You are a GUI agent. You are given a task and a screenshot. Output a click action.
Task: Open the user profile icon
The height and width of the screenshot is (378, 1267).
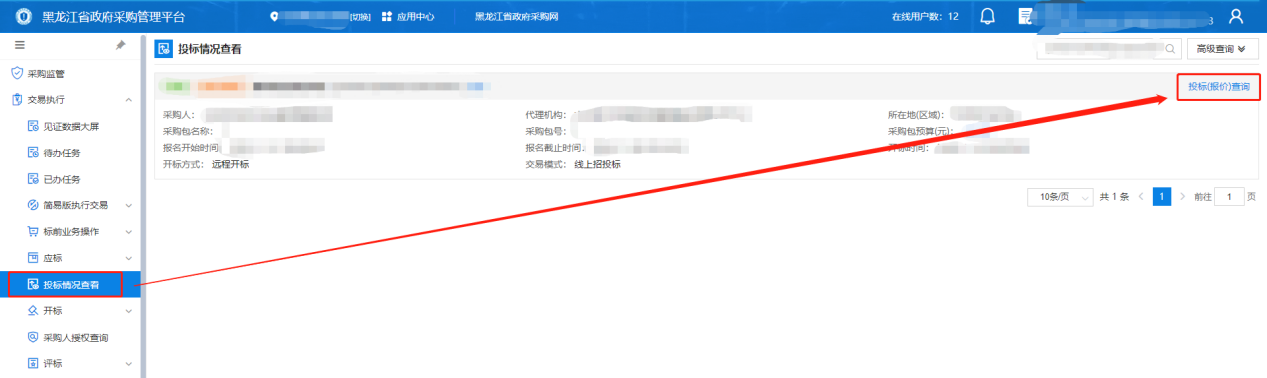[x=1236, y=16]
